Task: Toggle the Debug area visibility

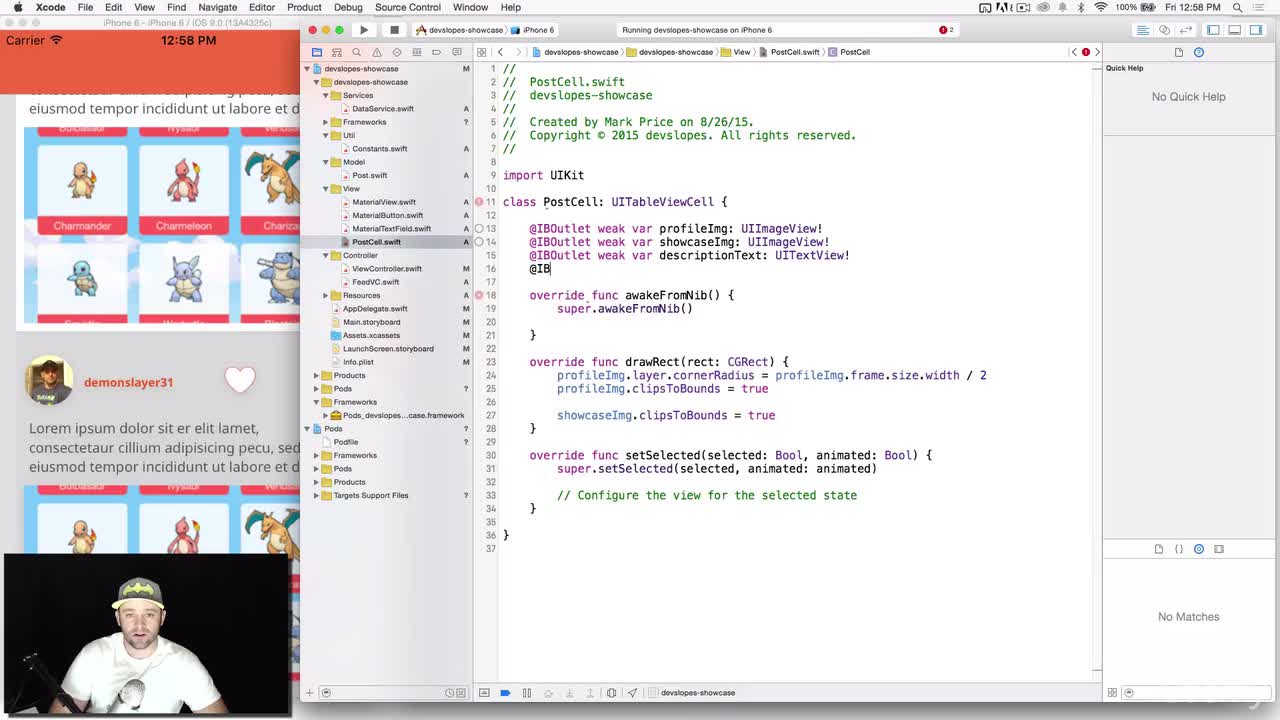Action: pos(1235,30)
